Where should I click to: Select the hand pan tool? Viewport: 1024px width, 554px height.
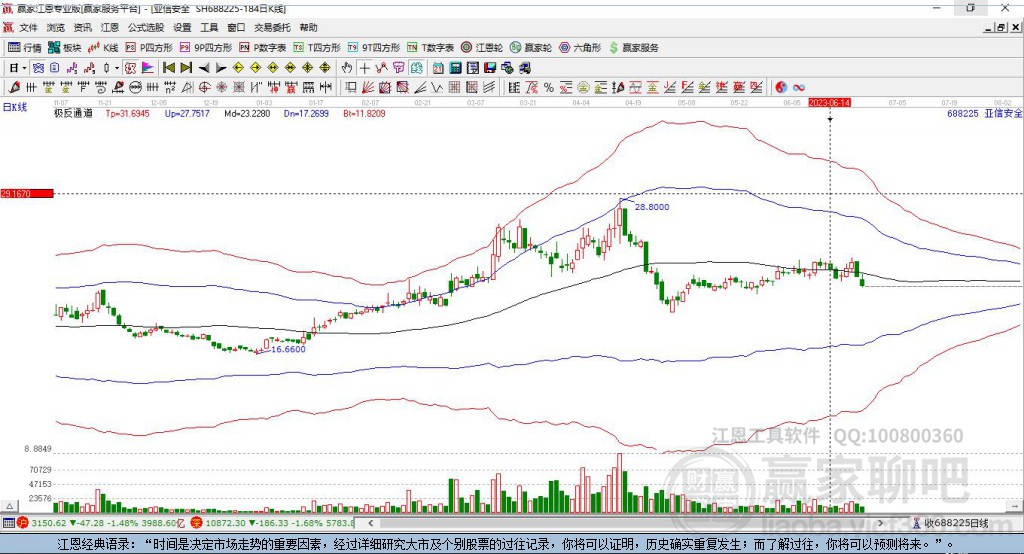pyautogui.click(x=347, y=68)
